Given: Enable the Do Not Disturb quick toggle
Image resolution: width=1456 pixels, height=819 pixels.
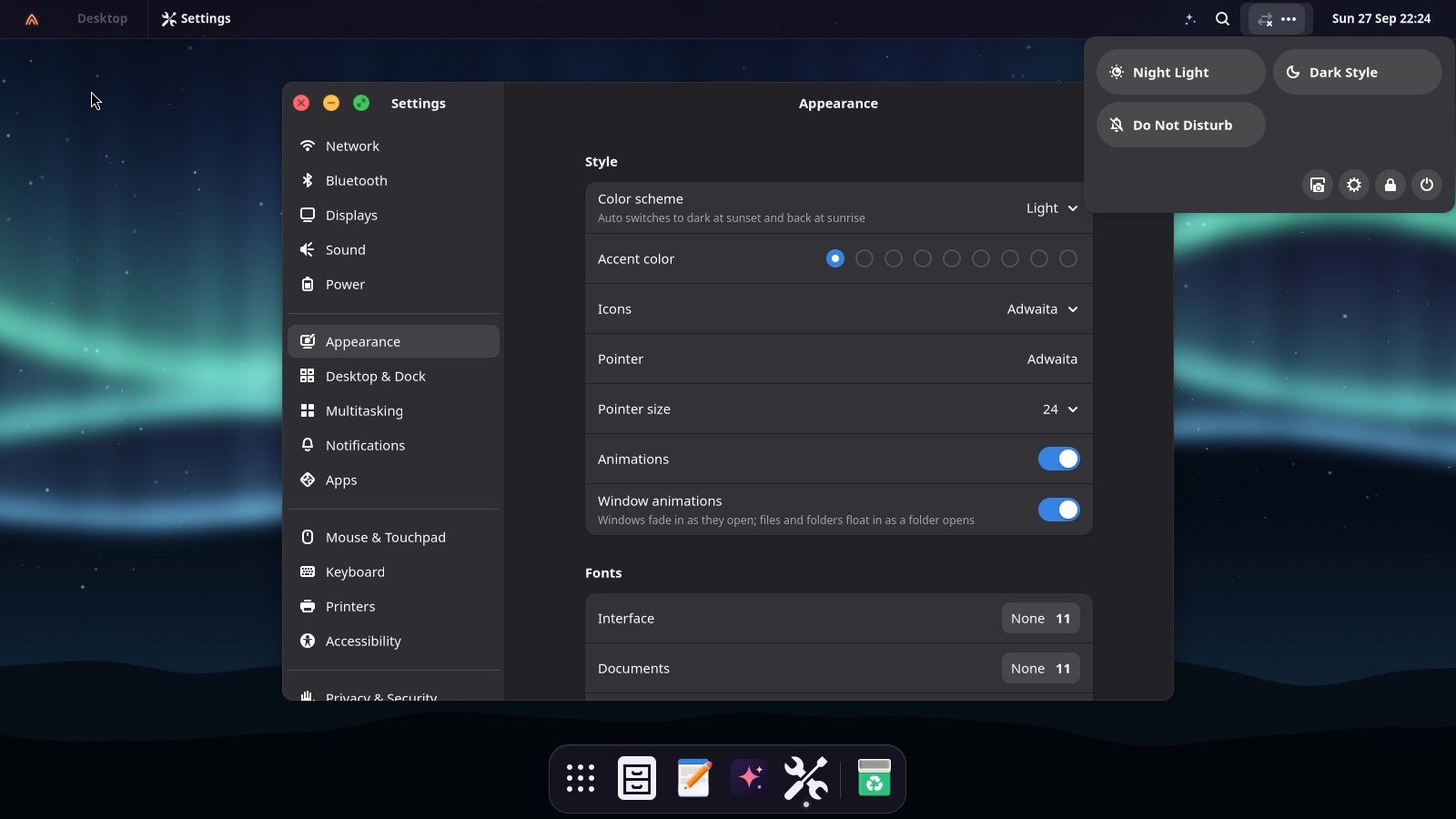Looking at the screenshot, I should coord(1180,125).
